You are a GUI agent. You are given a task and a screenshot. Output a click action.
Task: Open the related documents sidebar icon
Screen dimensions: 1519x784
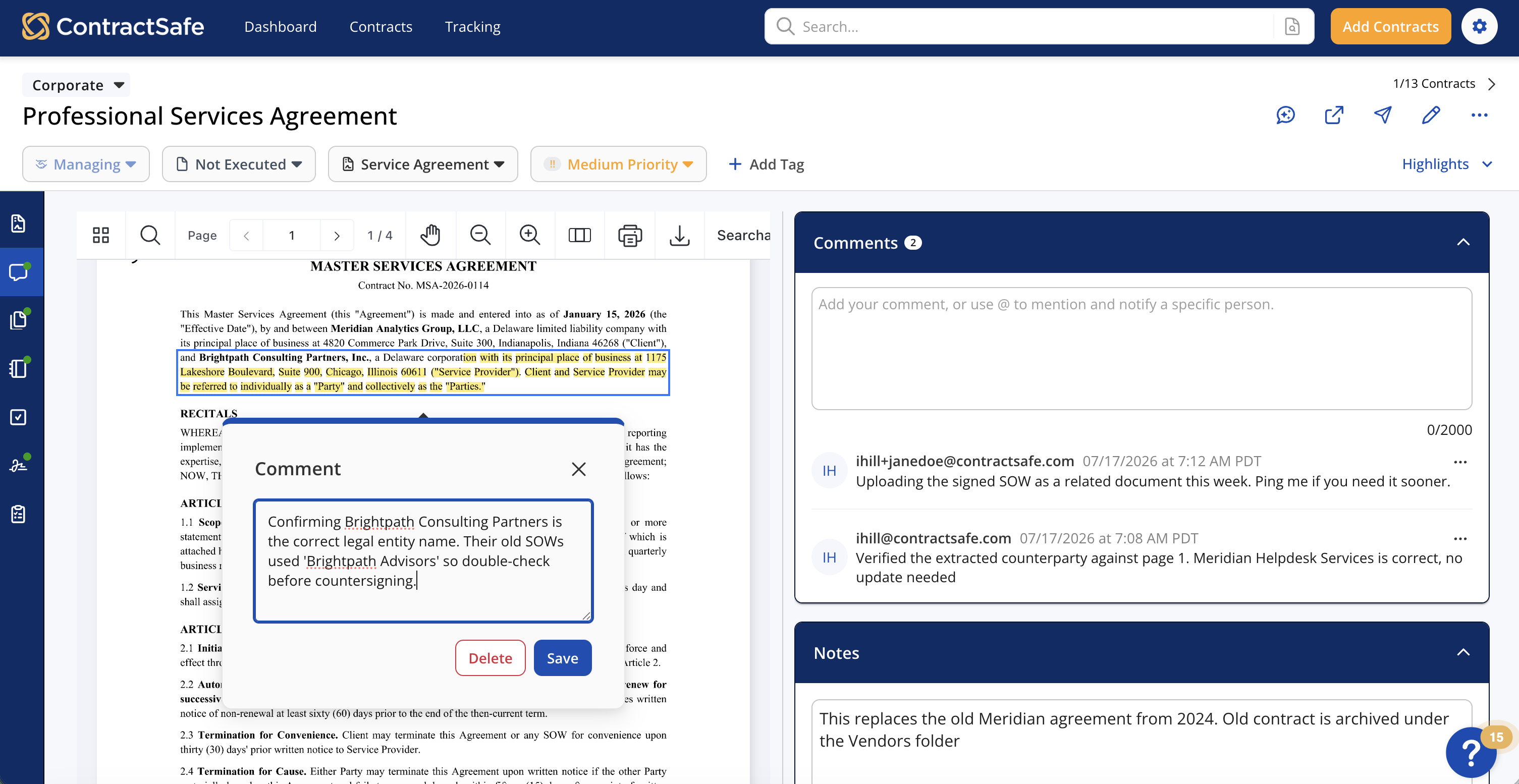pyautogui.click(x=18, y=320)
